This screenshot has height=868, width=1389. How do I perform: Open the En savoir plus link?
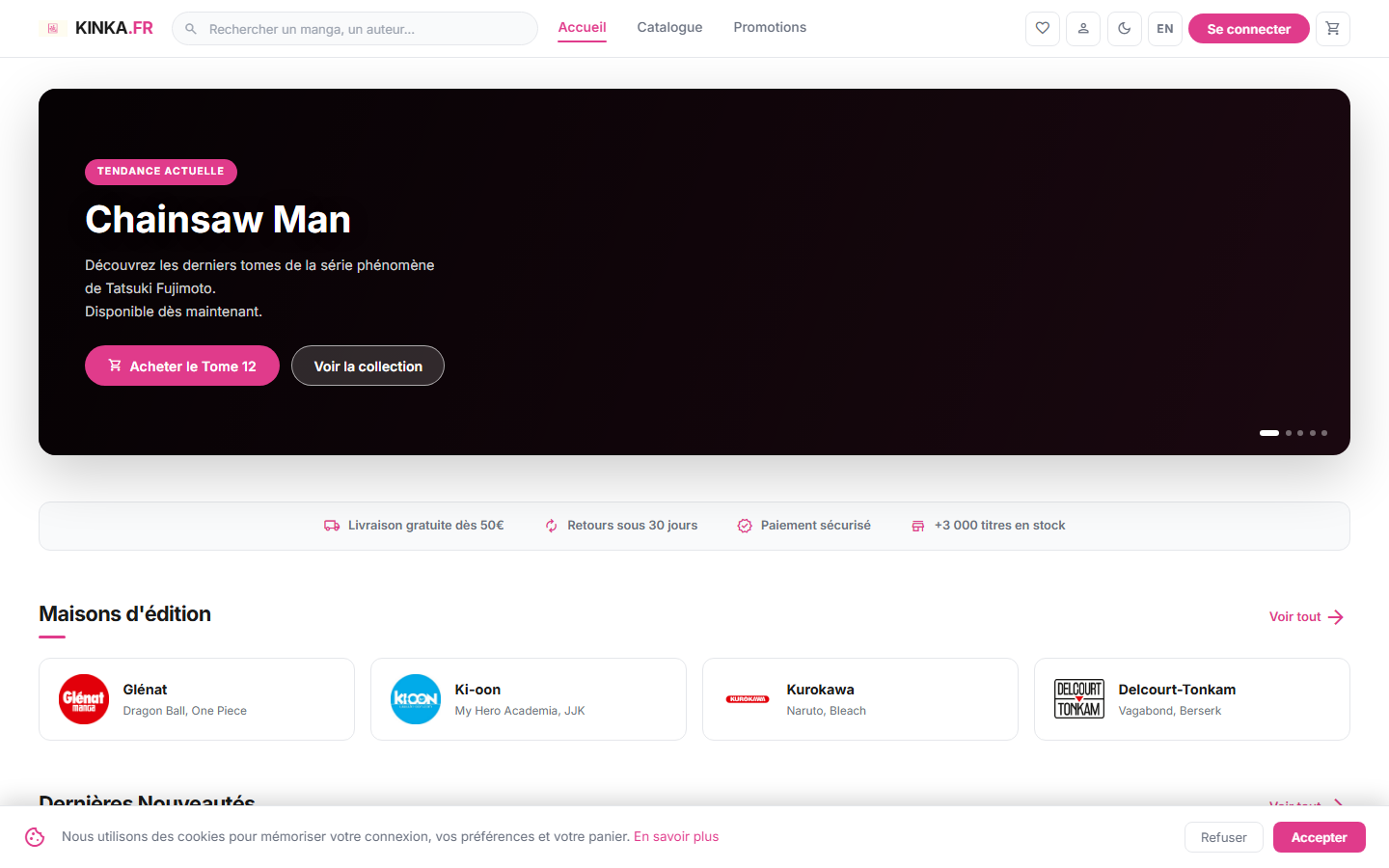click(676, 837)
